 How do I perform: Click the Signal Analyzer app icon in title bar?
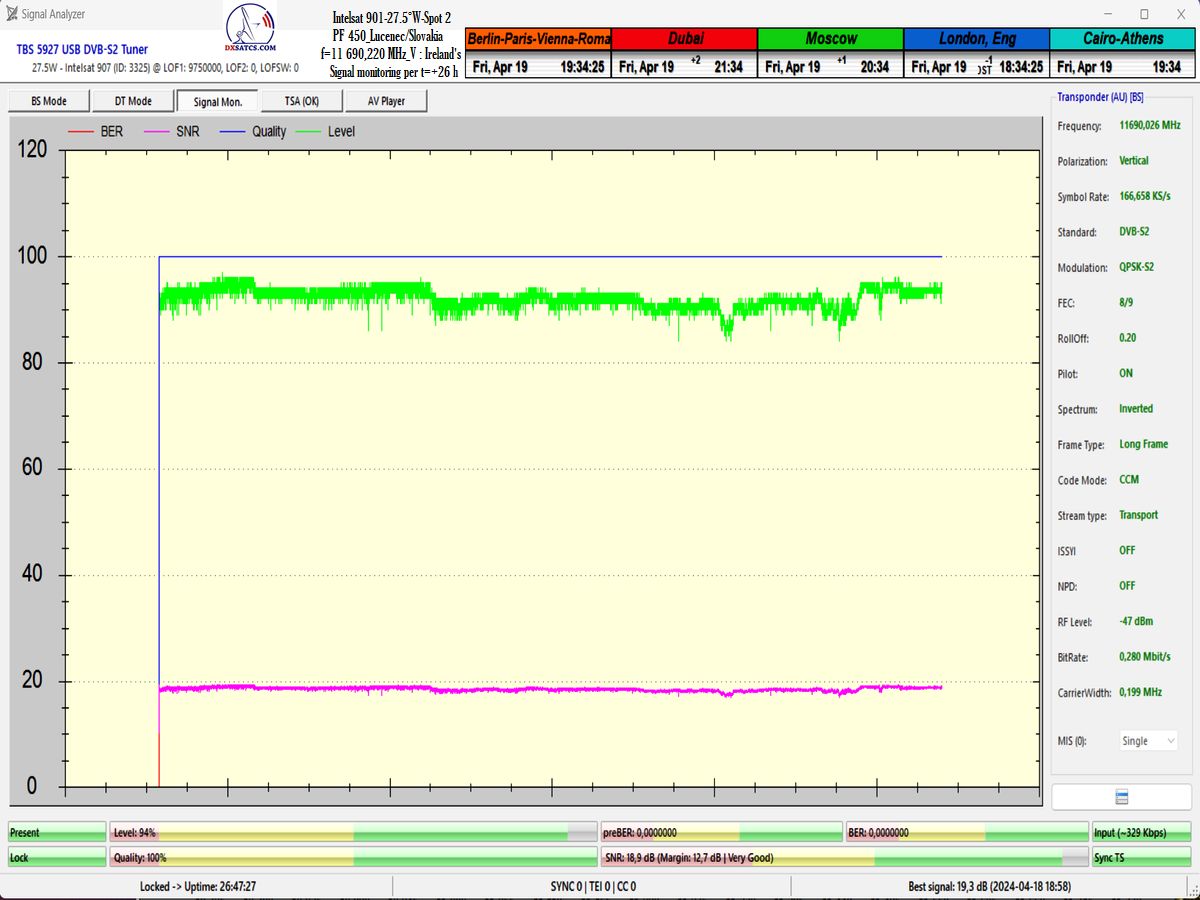click(11, 14)
